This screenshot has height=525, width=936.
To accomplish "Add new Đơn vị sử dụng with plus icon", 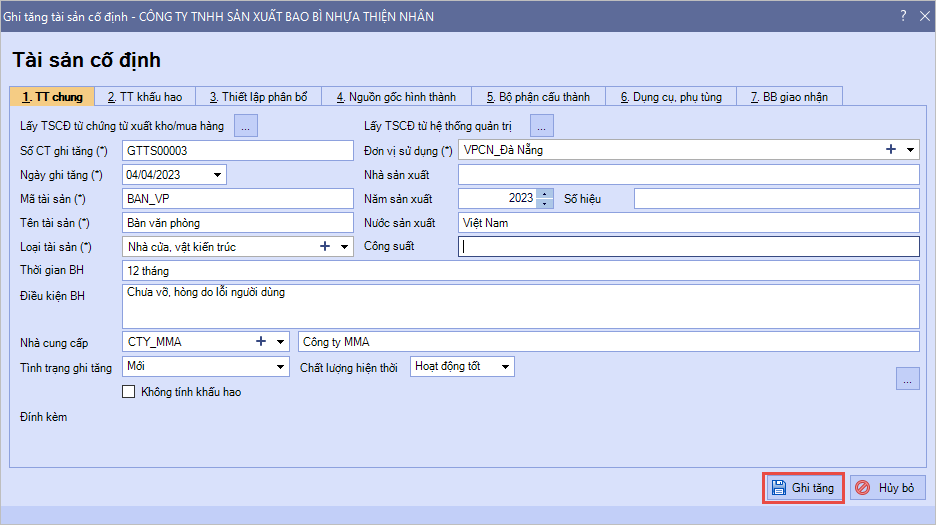I will pyautogui.click(x=890, y=150).
